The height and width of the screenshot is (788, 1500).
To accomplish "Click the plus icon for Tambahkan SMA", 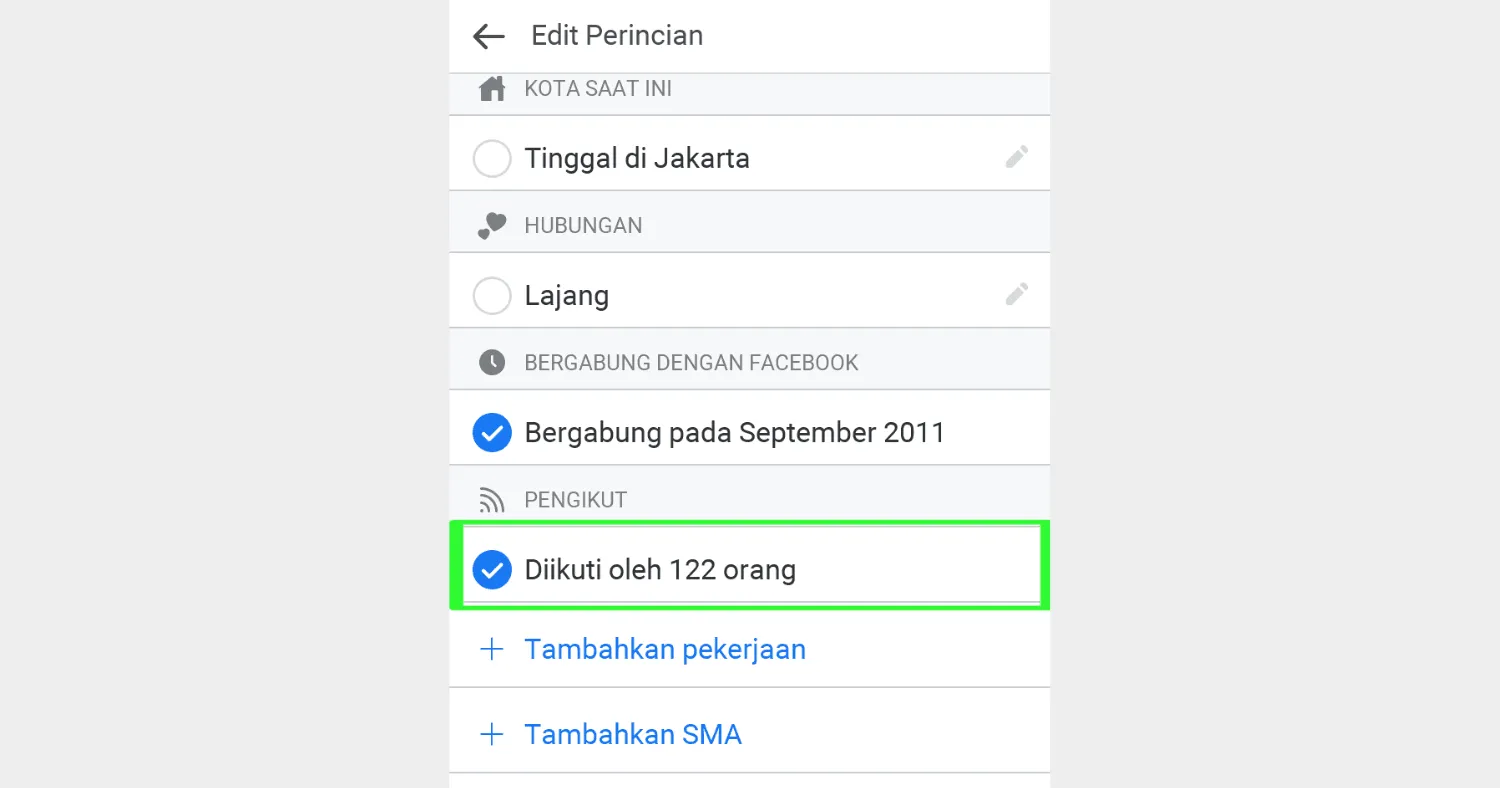I will 491,735.
